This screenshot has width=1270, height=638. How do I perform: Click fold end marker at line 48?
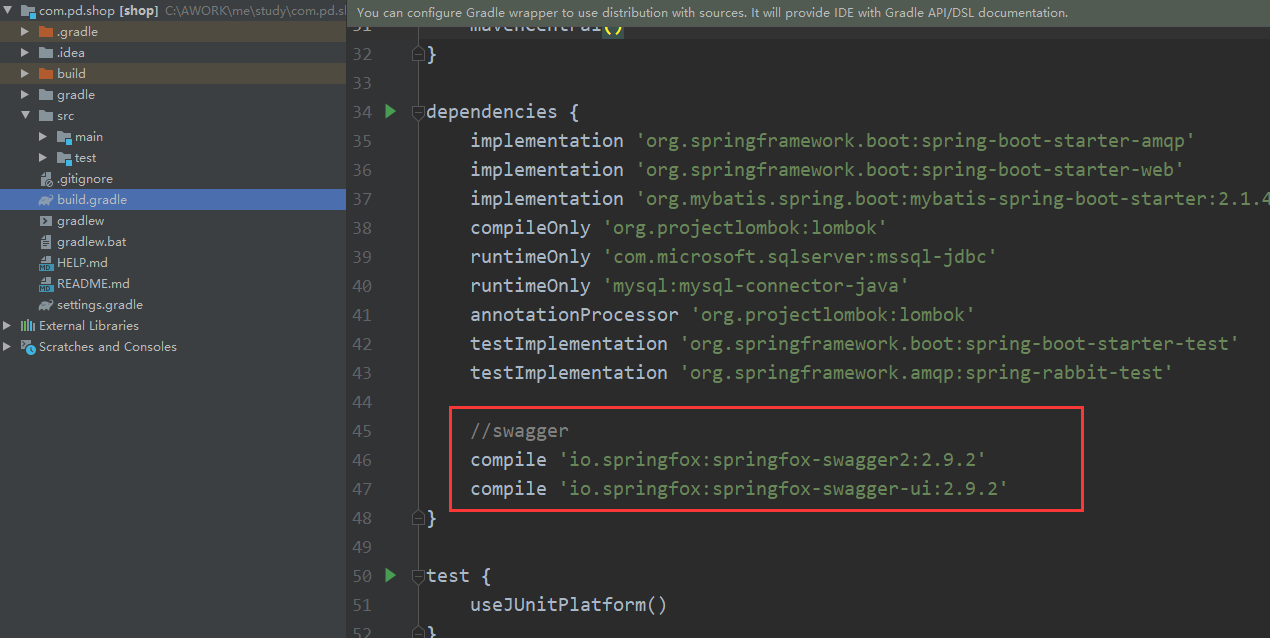pyautogui.click(x=418, y=517)
